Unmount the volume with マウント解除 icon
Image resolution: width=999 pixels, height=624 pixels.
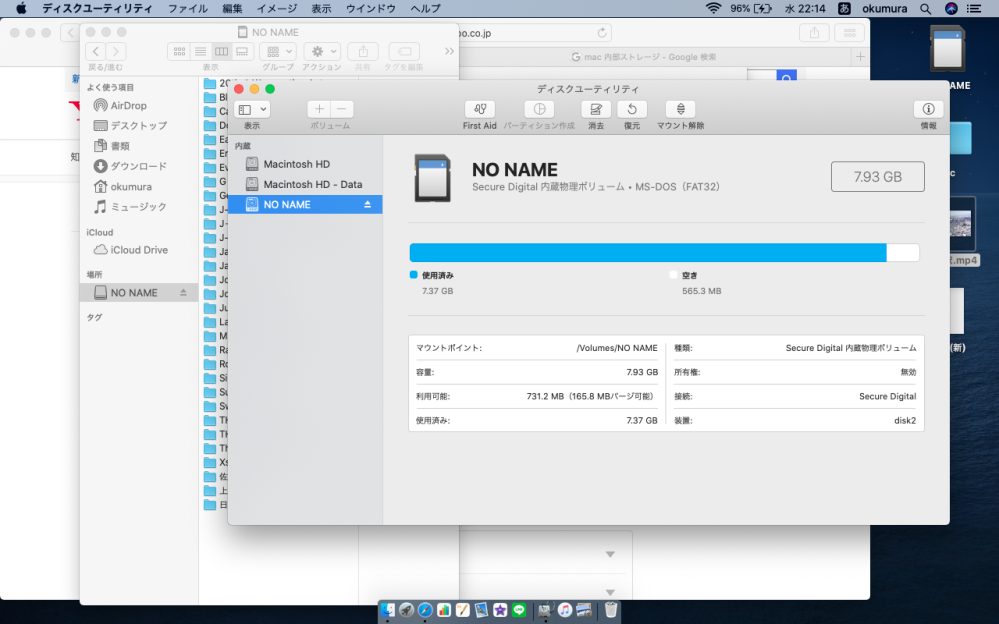680,109
